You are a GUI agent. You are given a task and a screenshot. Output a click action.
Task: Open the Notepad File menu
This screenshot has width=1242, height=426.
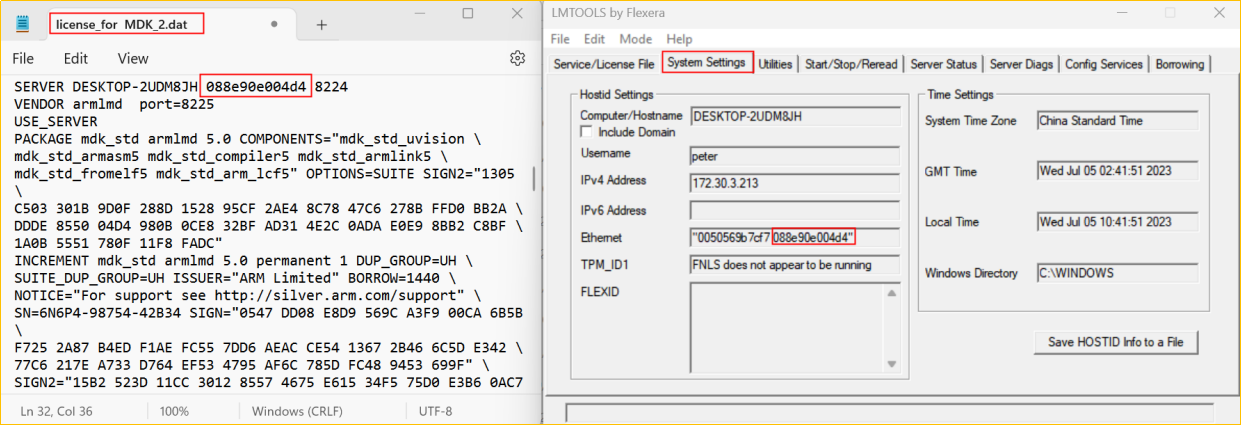point(23,59)
